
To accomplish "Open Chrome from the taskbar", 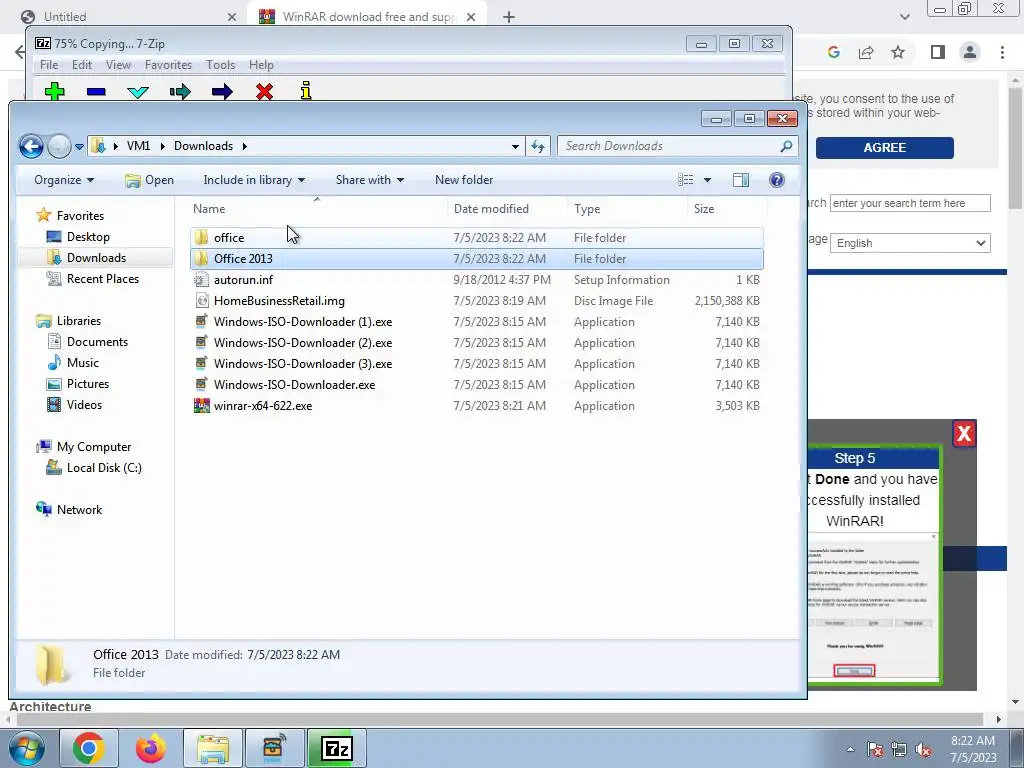I will [x=89, y=748].
